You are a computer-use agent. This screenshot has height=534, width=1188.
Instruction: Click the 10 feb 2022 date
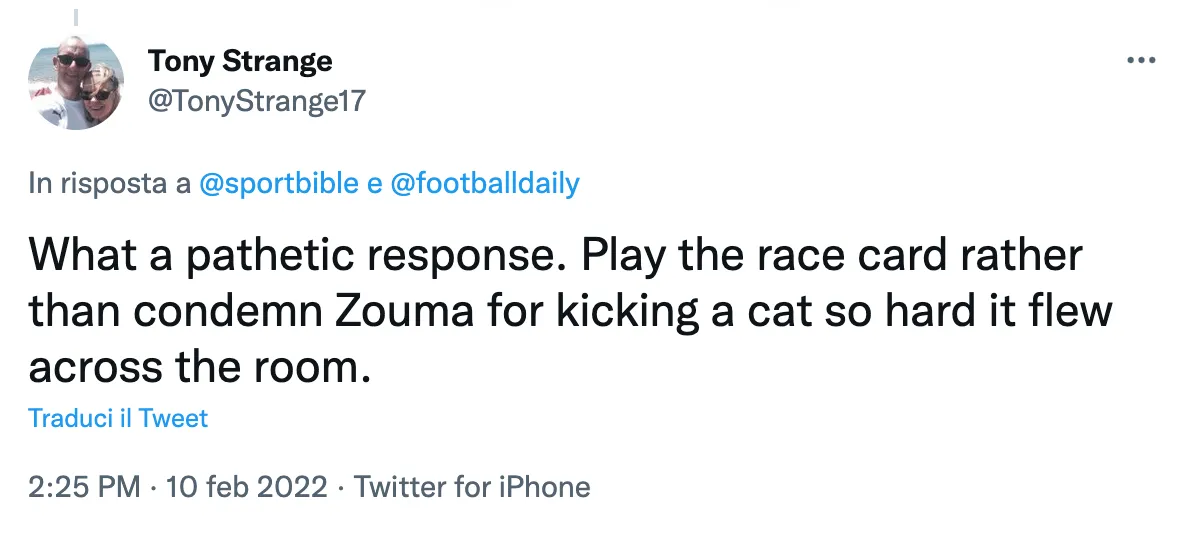click(246, 486)
